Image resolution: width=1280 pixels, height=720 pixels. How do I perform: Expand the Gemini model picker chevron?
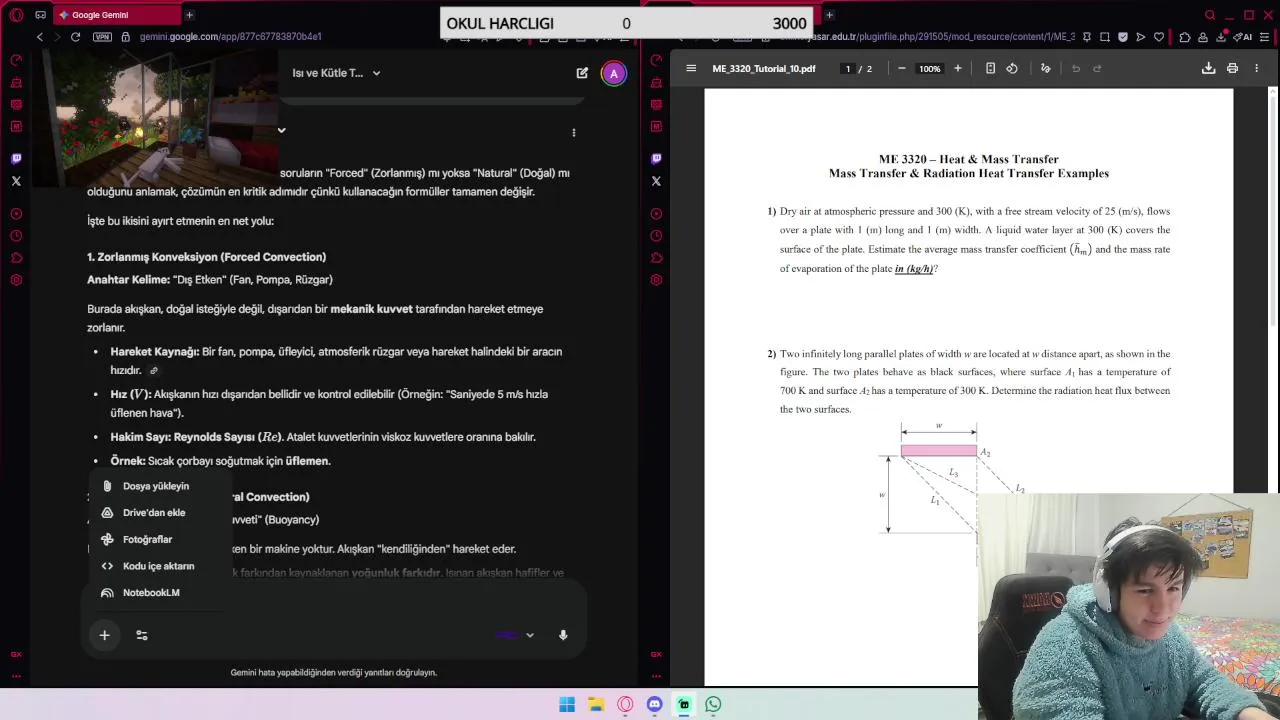pos(530,635)
